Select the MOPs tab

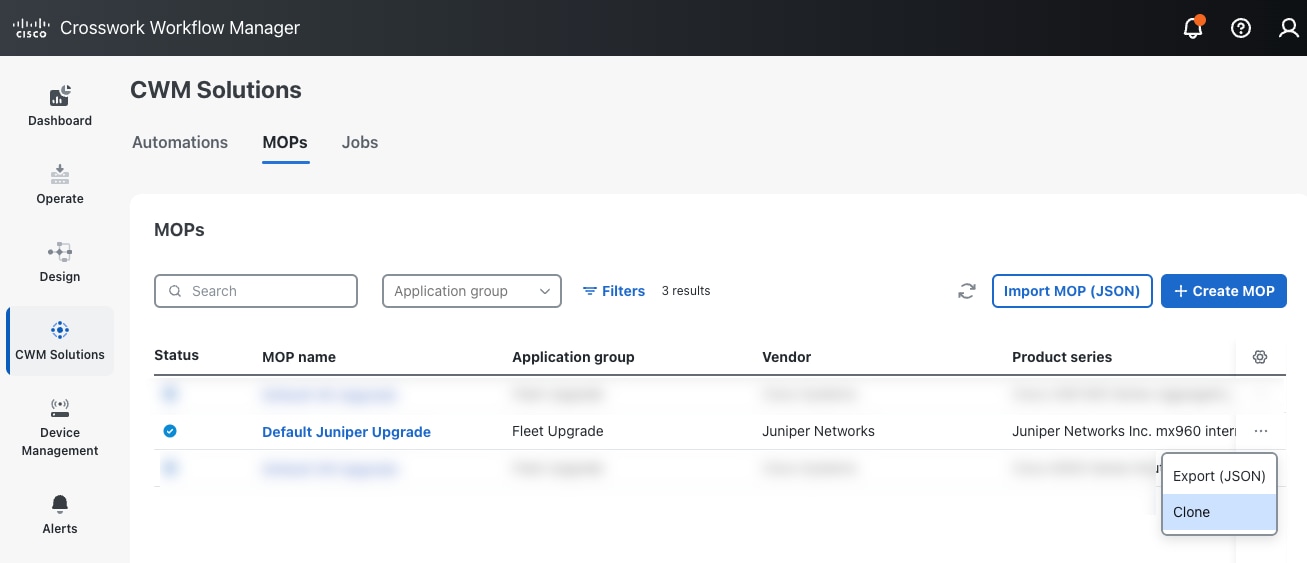click(285, 142)
